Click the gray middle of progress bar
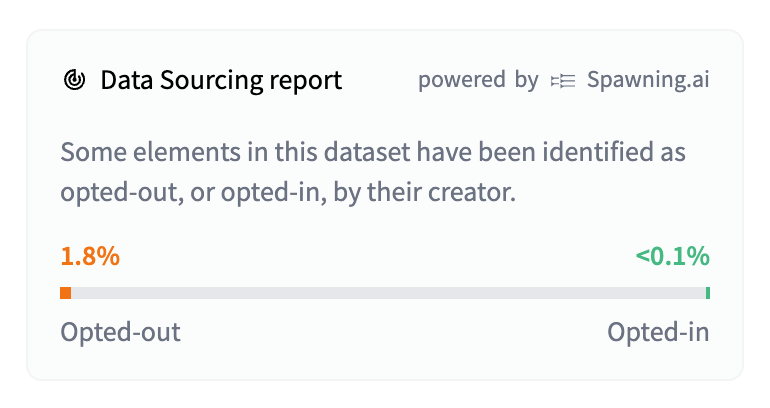The image size is (770, 408). point(385,293)
